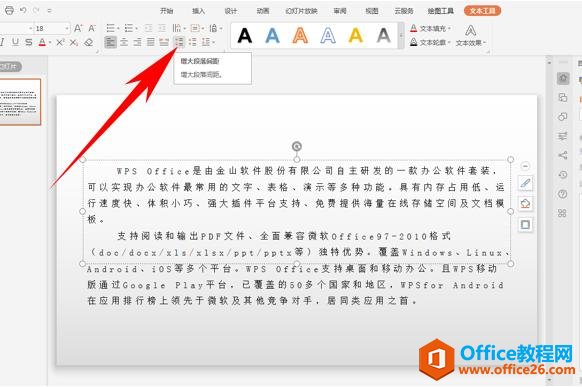Click the redo arrow icon
Image resolution: width=582 pixels, height=387 pixels.
pyautogui.click(x=36, y=10)
